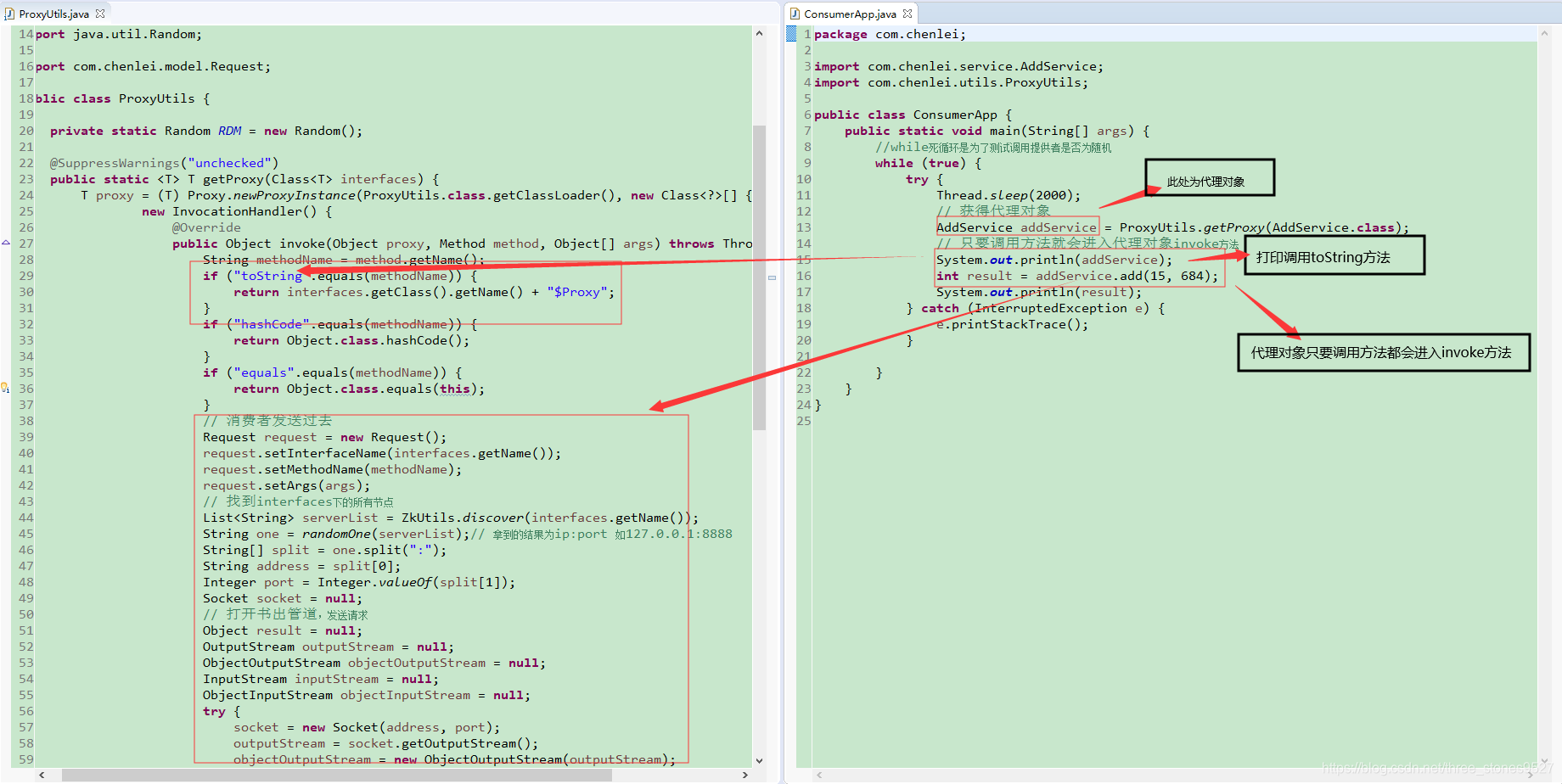The width and height of the screenshot is (1562, 784).
Task: Click the Java file icon on ProxyUtils.java tab
Action: point(10,14)
